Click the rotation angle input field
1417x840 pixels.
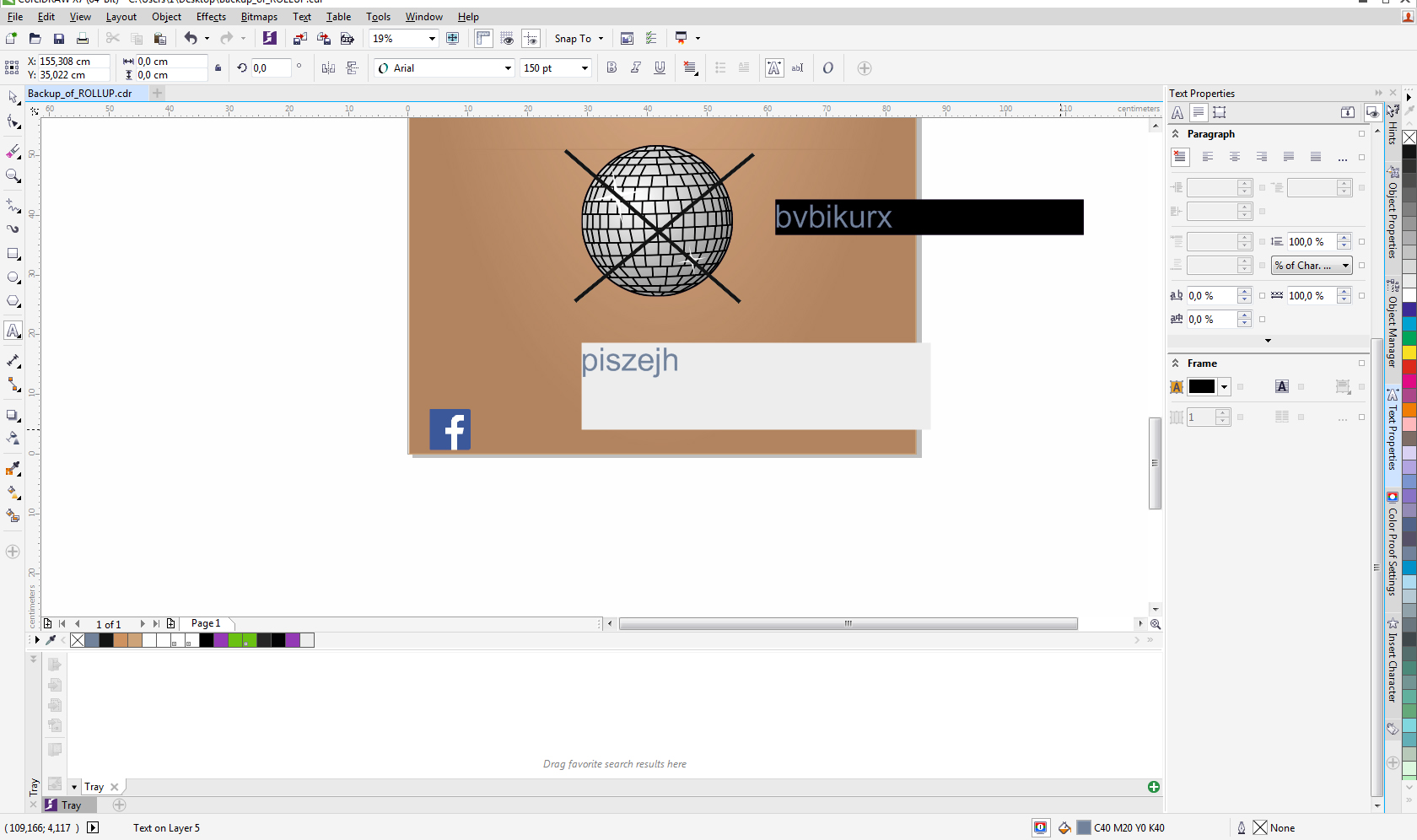(271, 68)
